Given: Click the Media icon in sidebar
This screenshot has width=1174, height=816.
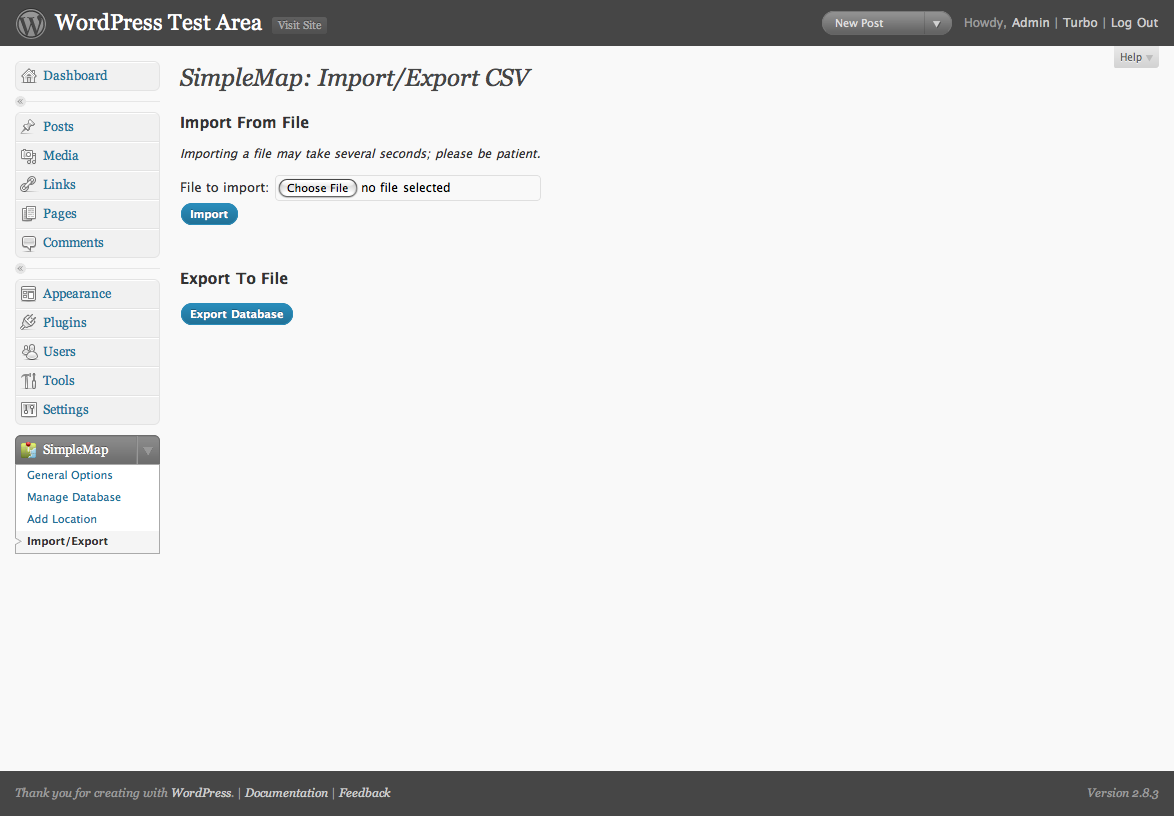Looking at the screenshot, I should [28, 156].
